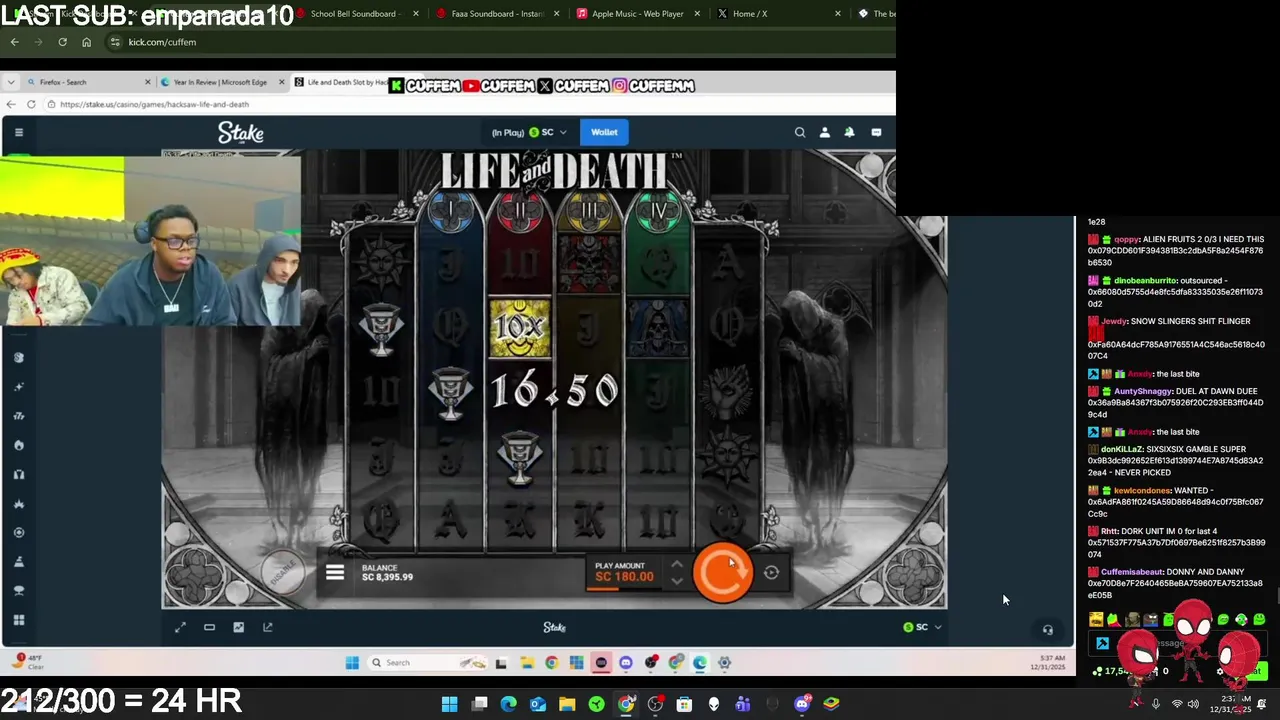Open the live support headset icon
This screenshot has height=720, width=1280.
coord(1047,630)
